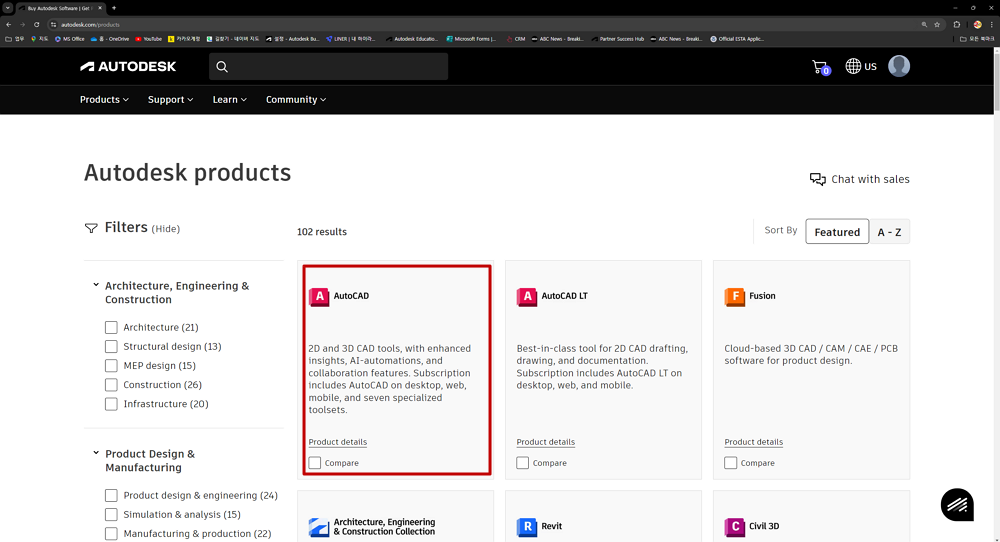Check the Structural design (13) filter
This screenshot has width=1000, height=542.
(111, 346)
